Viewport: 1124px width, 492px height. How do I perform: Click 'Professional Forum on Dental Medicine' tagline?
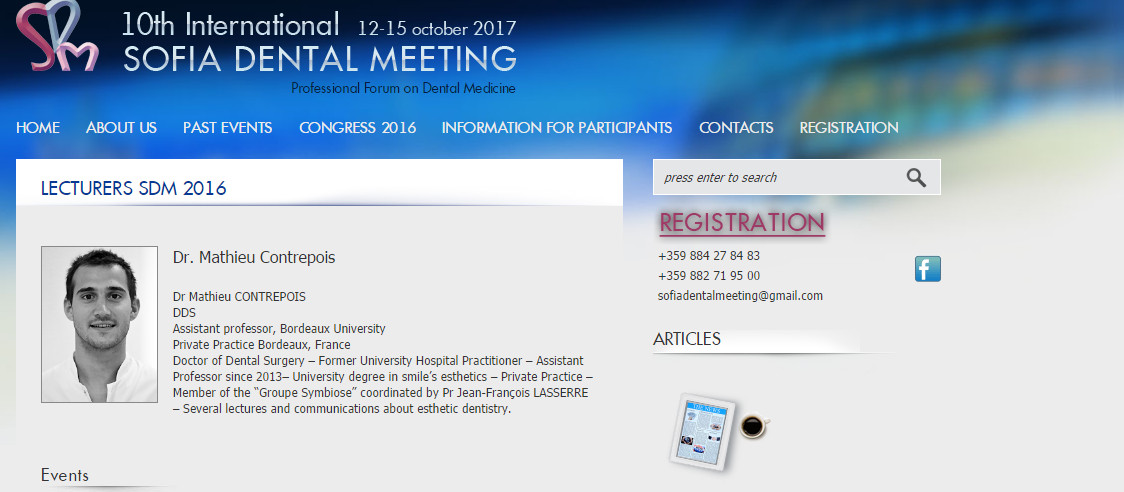pos(404,88)
